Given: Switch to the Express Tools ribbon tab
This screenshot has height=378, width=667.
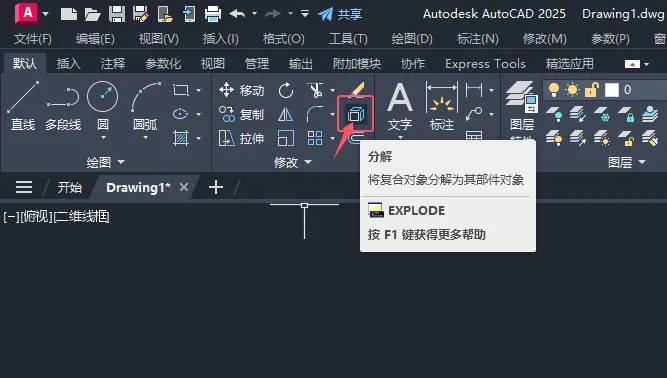Looking at the screenshot, I should 485,64.
